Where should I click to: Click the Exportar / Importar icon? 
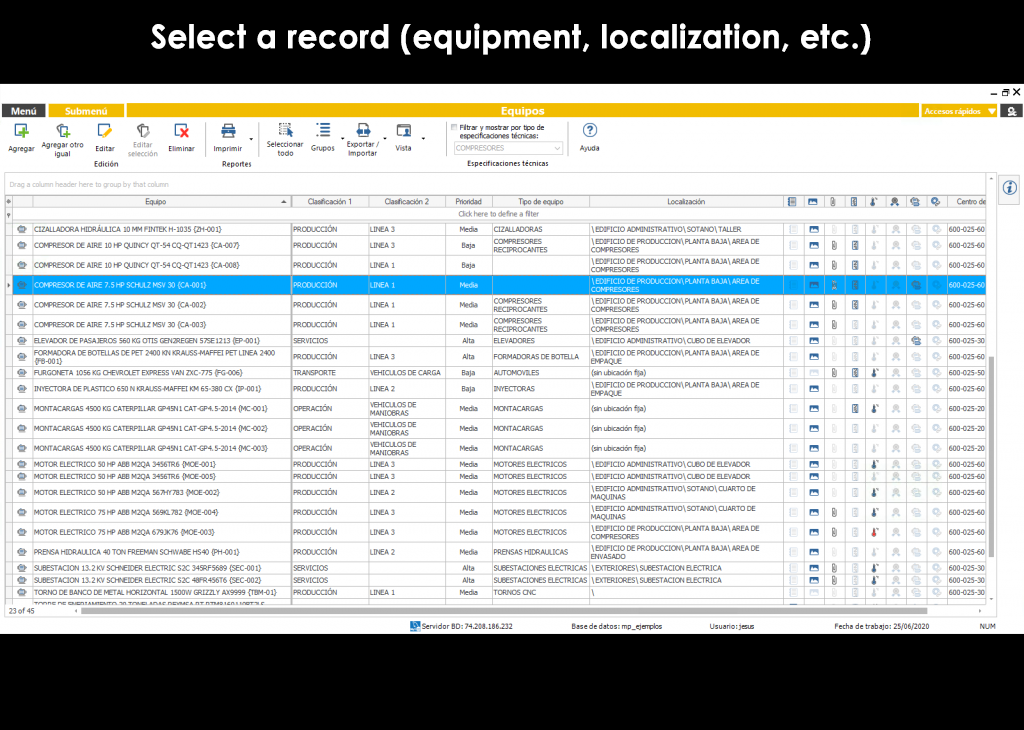(x=363, y=130)
